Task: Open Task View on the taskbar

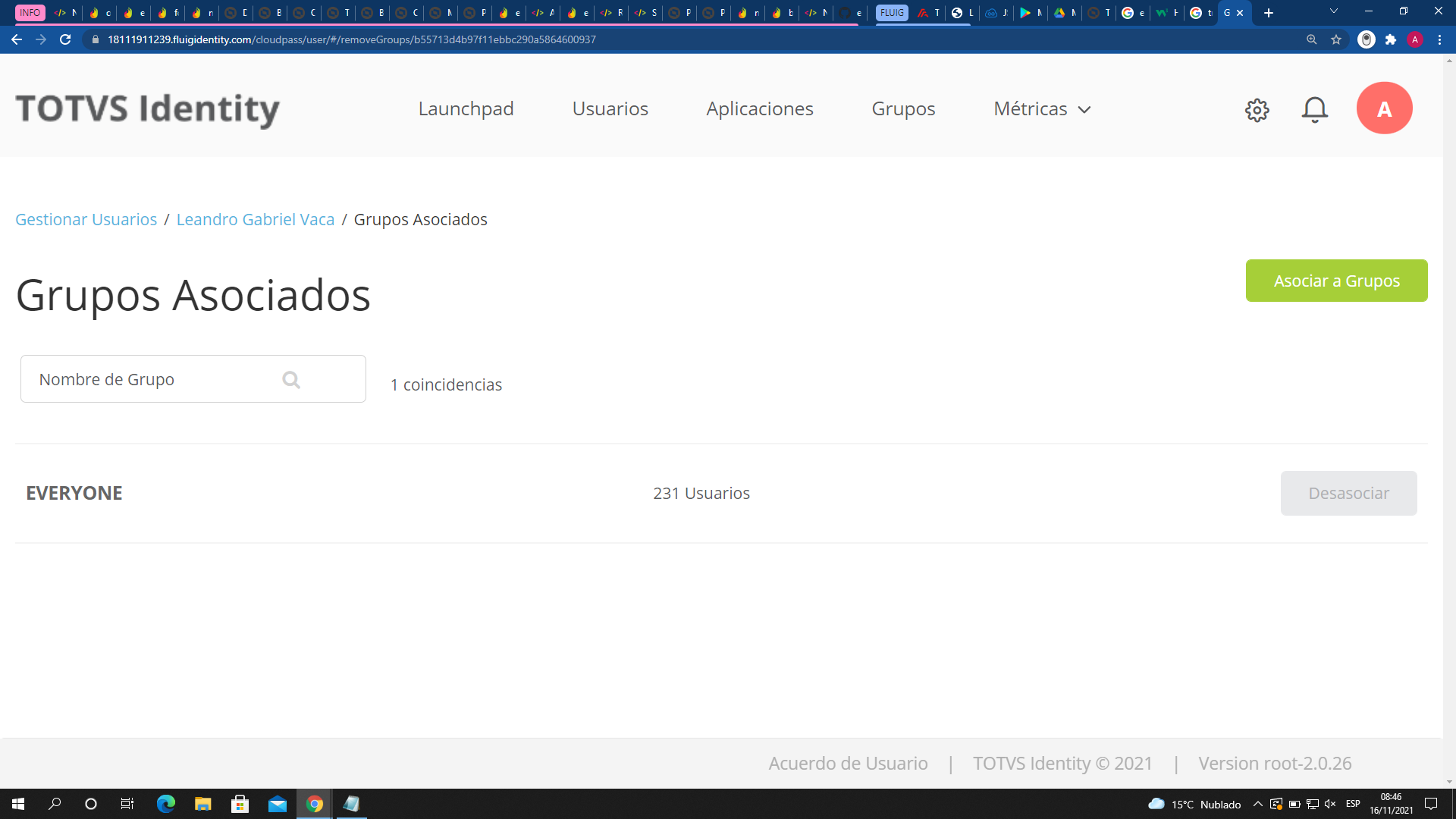Action: tap(127, 804)
